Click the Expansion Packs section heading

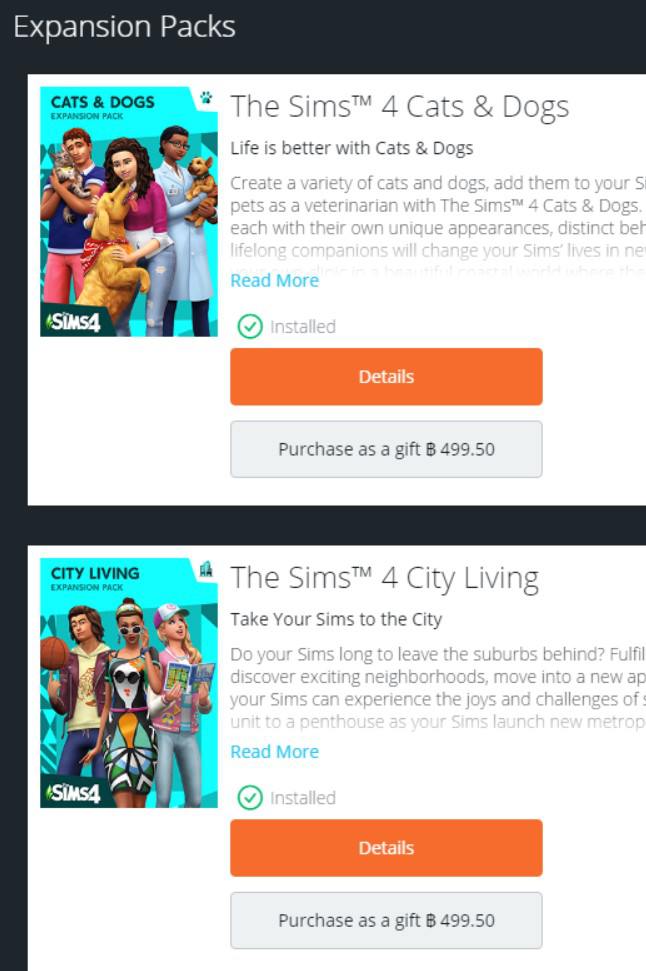[124, 27]
